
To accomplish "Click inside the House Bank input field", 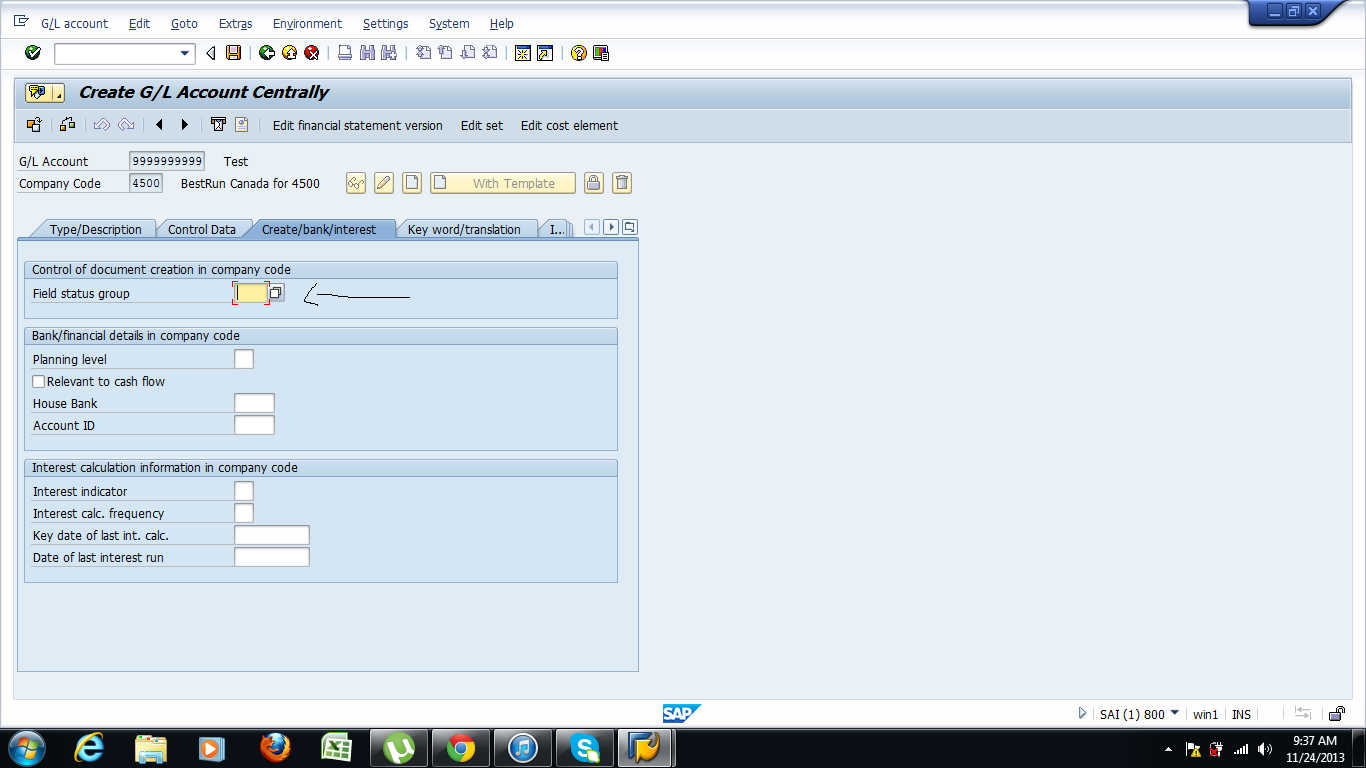I will click(254, 403).
